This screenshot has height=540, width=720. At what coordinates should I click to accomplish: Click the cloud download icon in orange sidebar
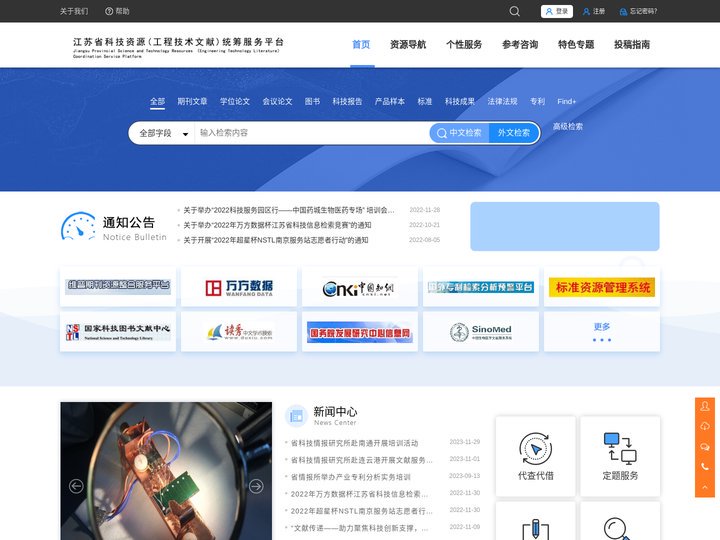705,426
